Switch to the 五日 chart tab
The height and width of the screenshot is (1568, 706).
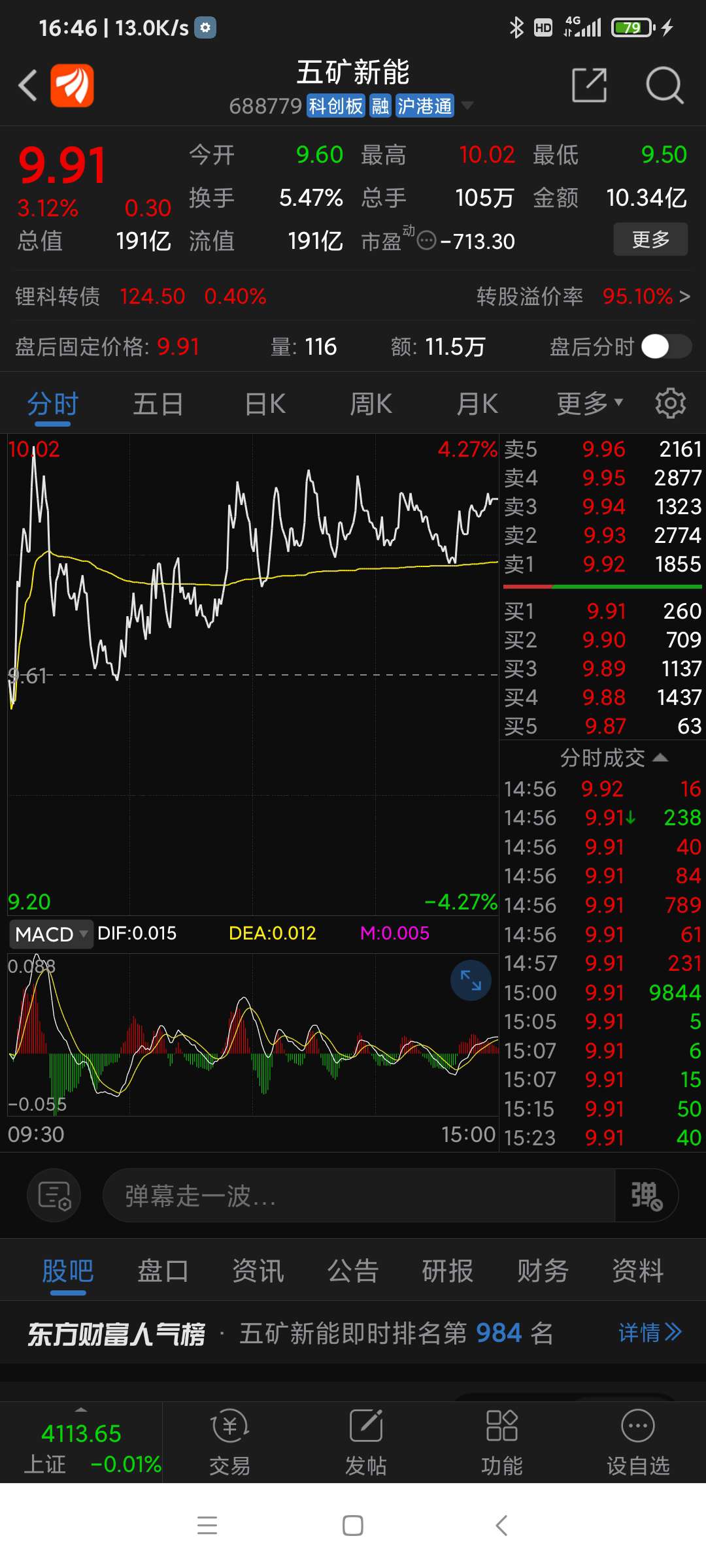pyautogui.click(x=158, y=404)
